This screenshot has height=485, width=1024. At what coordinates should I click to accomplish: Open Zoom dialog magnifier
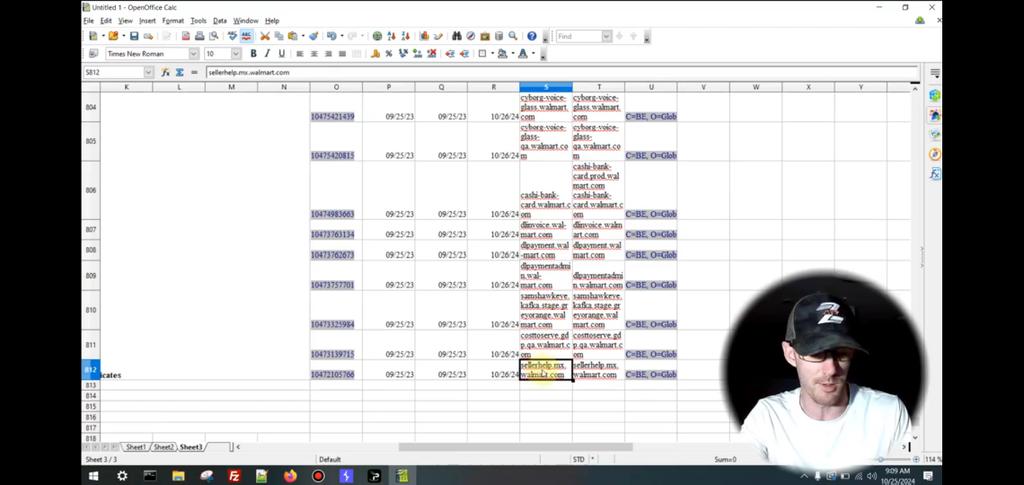point(513,37)
